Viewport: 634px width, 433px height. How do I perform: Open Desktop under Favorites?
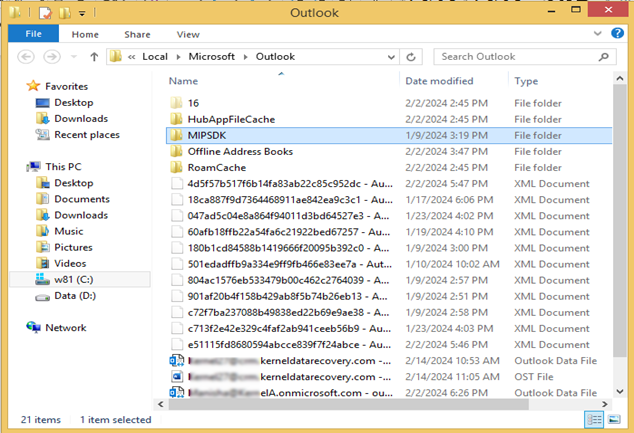point(74,102)
